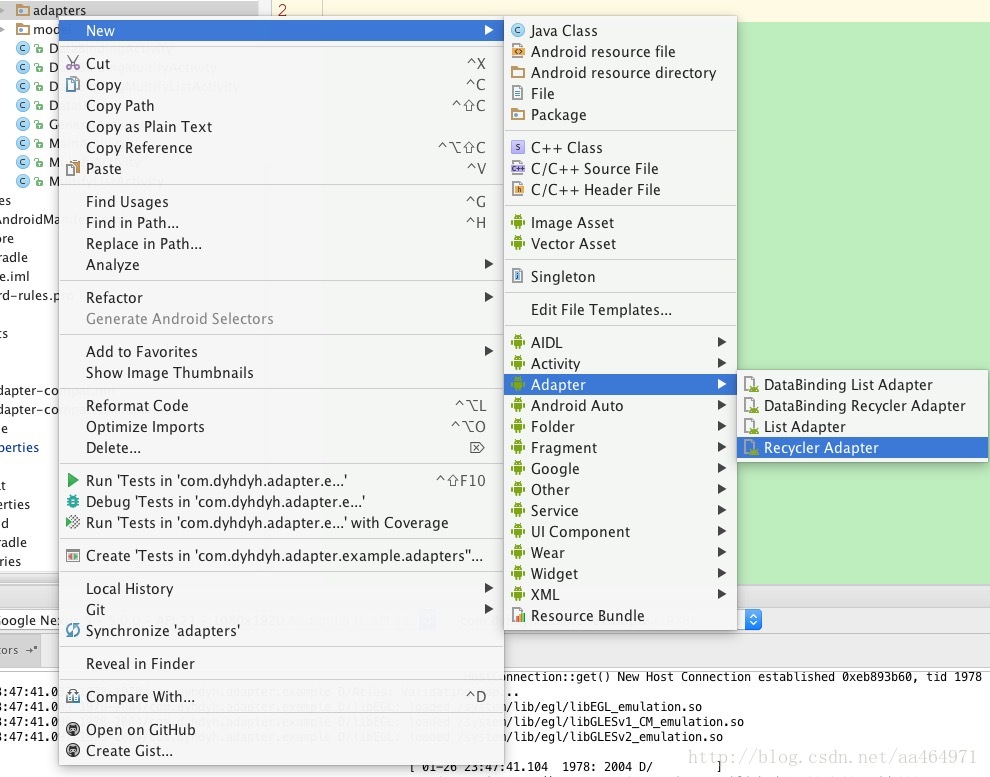
Task: Click the Android resource file icon
Action: [x=517, y=52]
